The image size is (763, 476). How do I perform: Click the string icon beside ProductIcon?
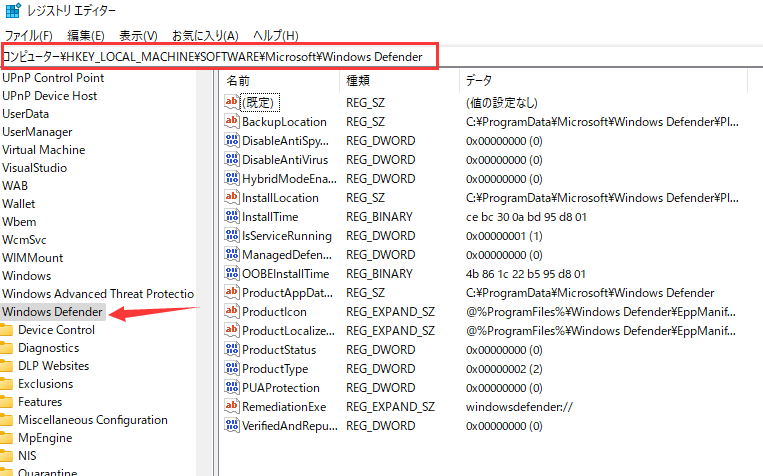coord(232,311)
